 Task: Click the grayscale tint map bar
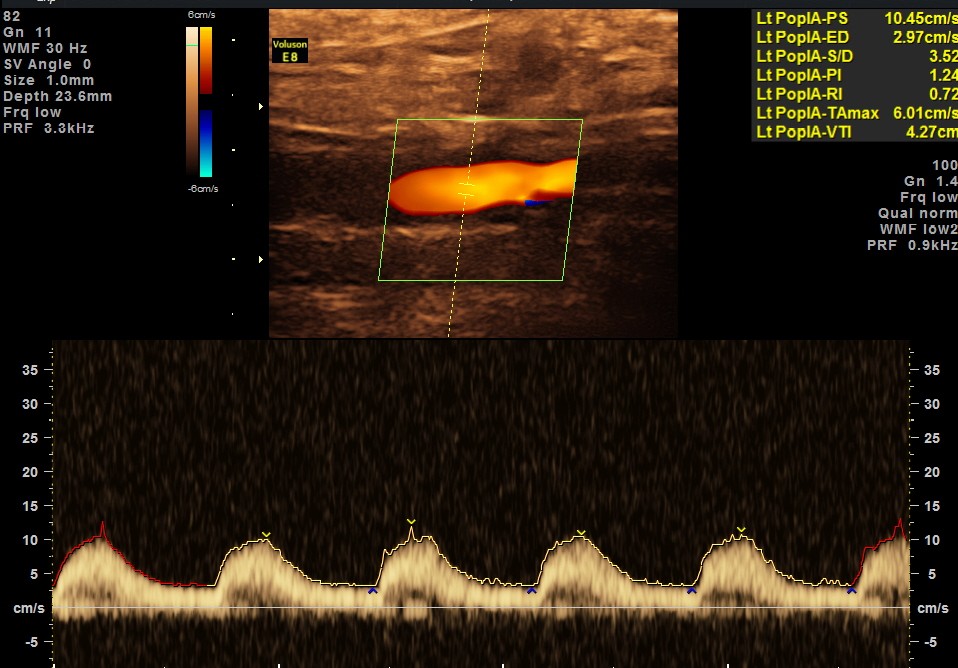point(191,100)
